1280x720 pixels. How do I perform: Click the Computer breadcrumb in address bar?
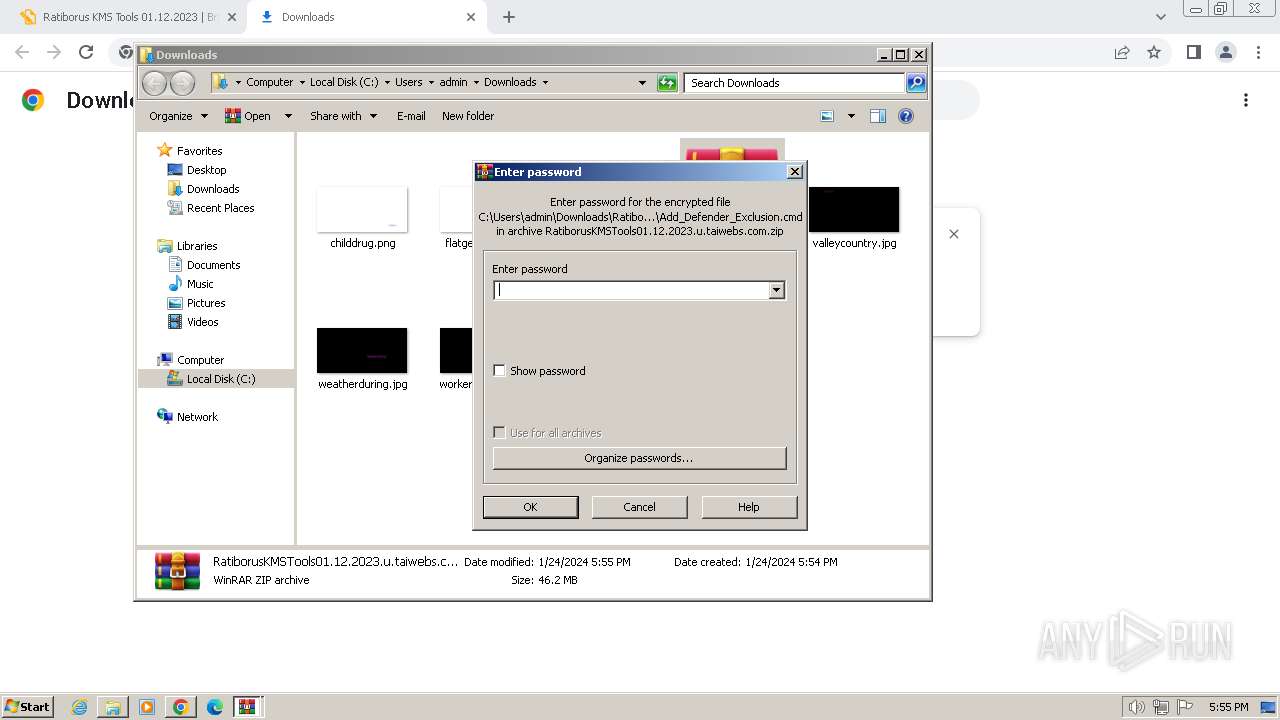click(269, 83)
